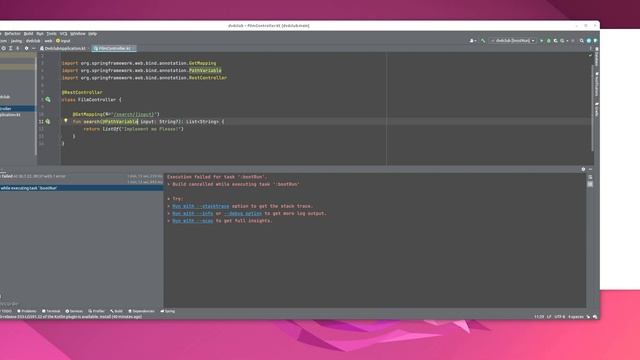Screen dimensions: 640x360
Task: Click the LF line separator in status bar
Action: 549,317
